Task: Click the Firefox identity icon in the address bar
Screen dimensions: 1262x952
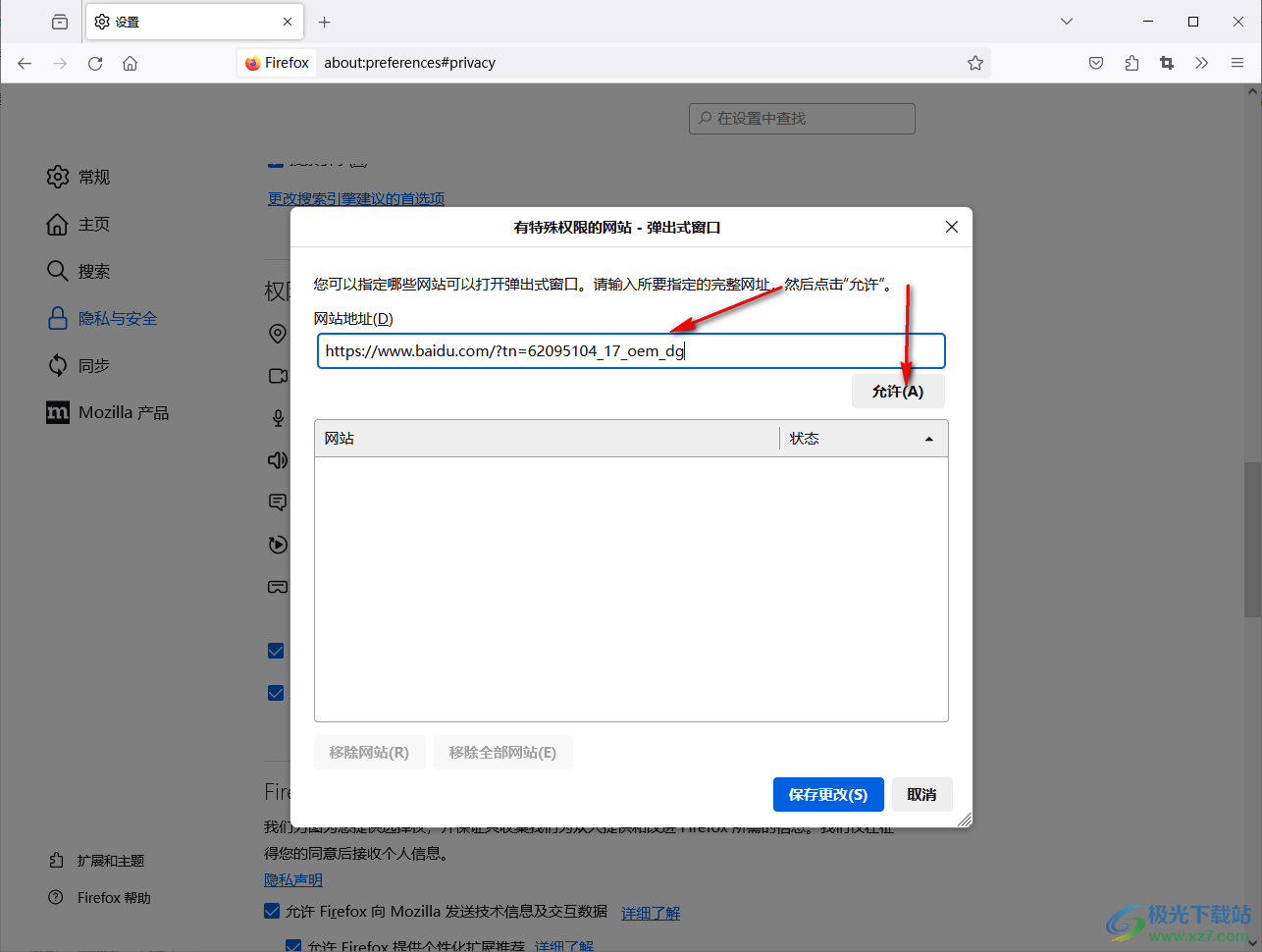Action: pos(278,63)
